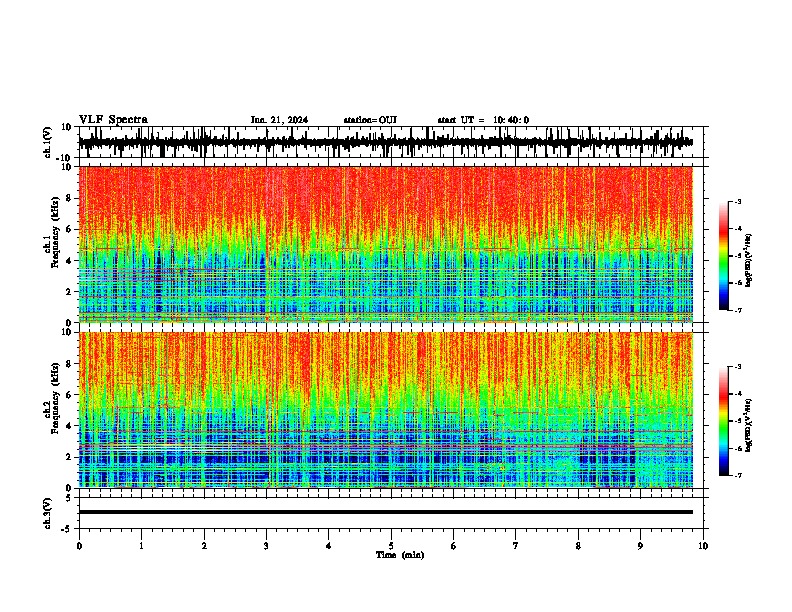The image size is (792, 612).
Task: Click the "Time (min)" axis label
Action: (x=400, y=555)
